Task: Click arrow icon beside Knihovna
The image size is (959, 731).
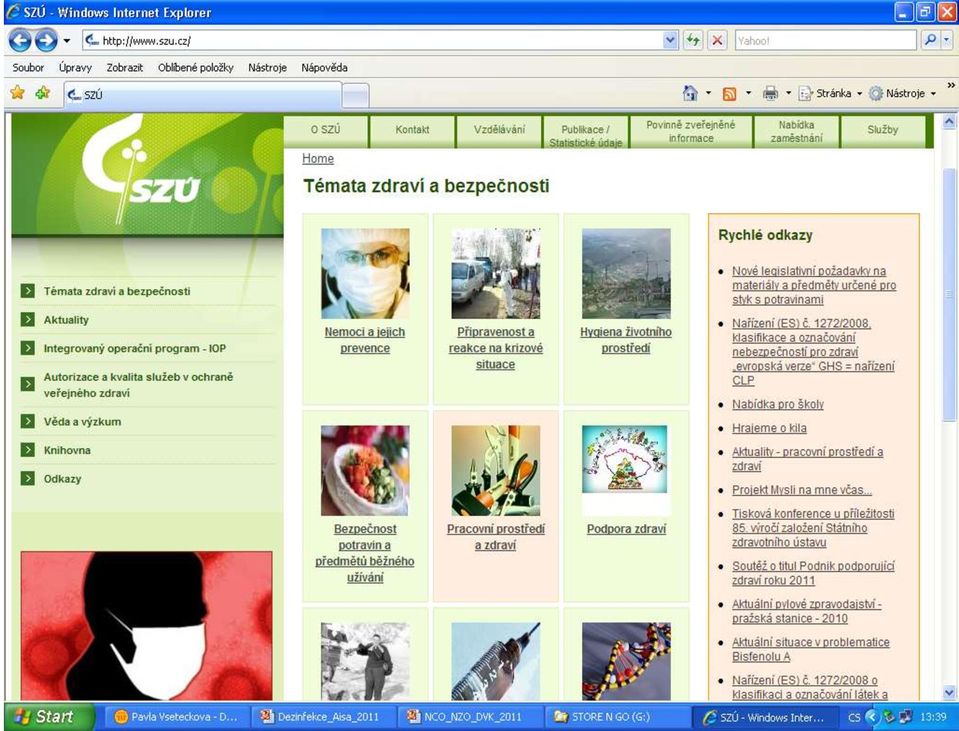Action: point(28,450)
